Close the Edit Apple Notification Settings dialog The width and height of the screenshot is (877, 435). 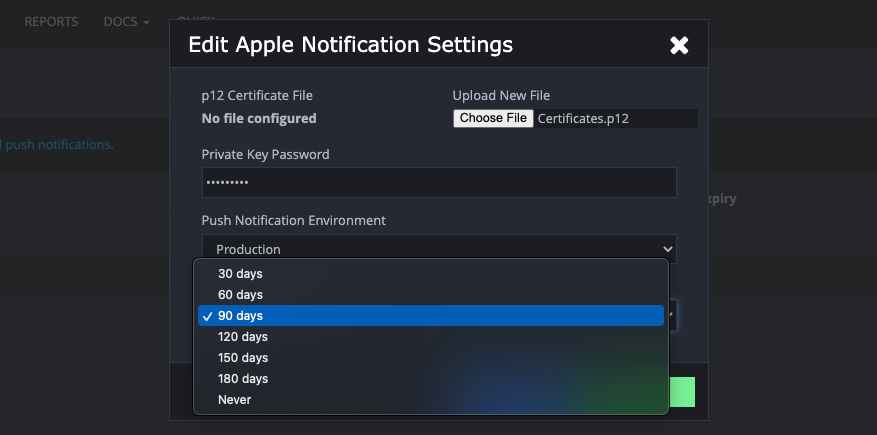pos(679,45)
